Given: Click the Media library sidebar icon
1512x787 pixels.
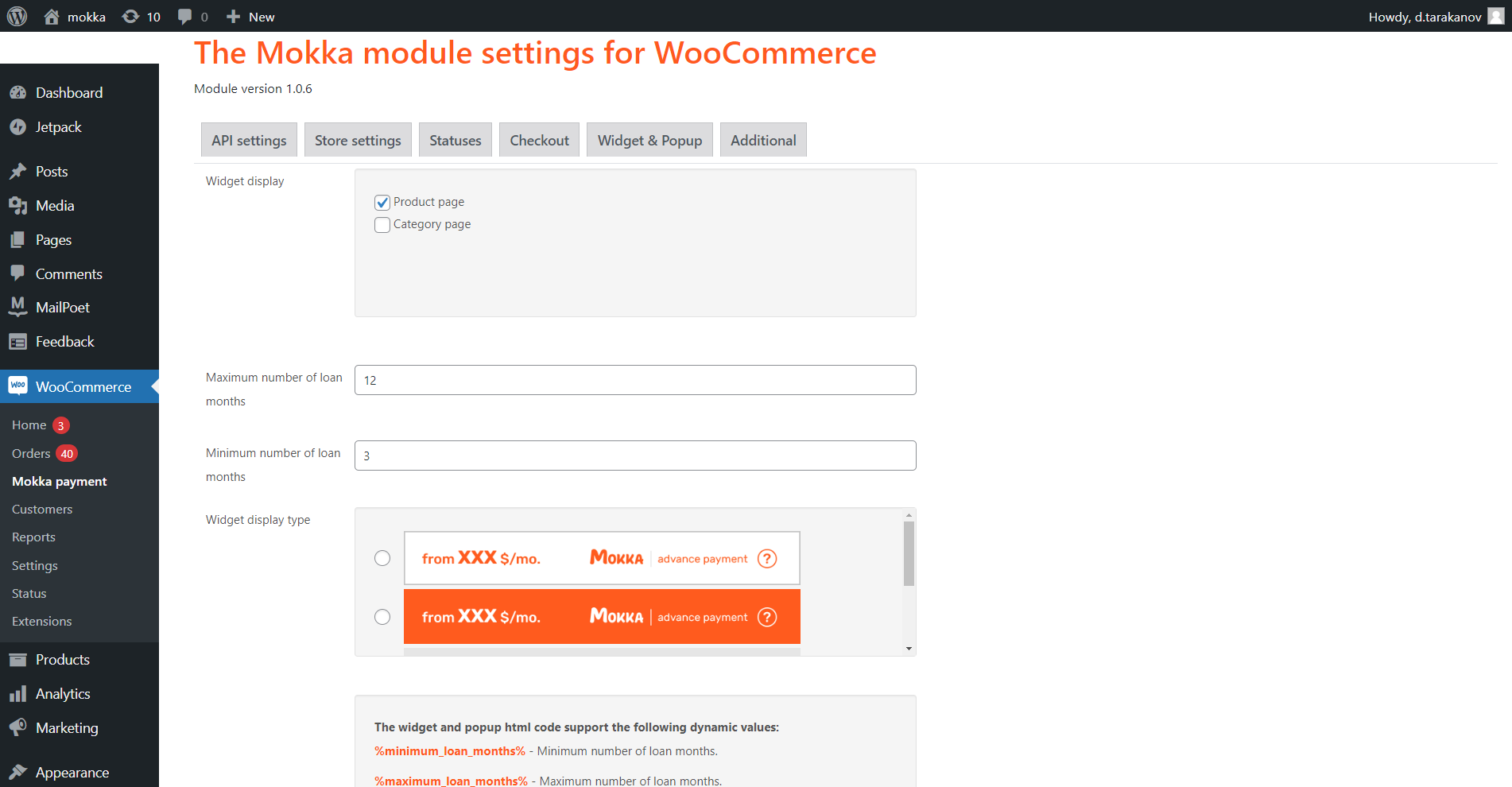Looking at the screenshot, I should 17,206.
